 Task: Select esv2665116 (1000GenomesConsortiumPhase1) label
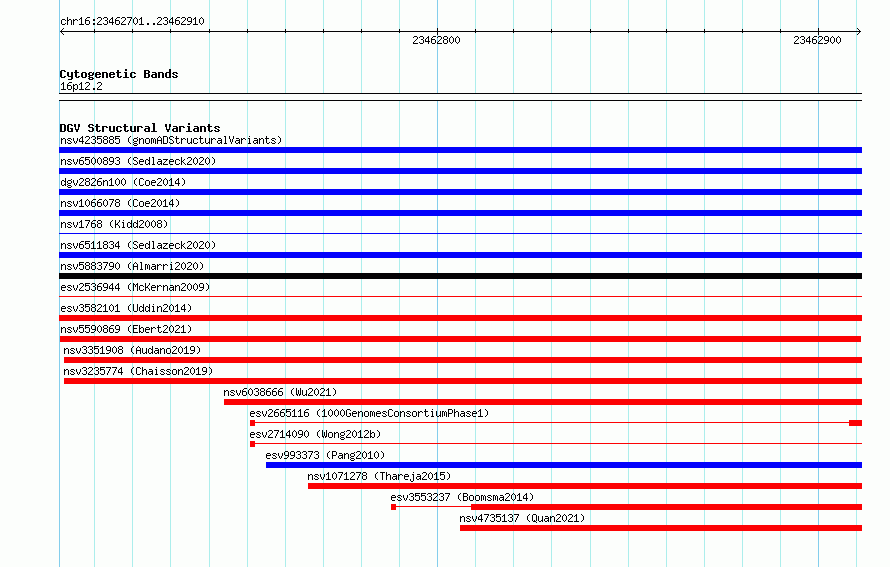(x=369, y=413)
